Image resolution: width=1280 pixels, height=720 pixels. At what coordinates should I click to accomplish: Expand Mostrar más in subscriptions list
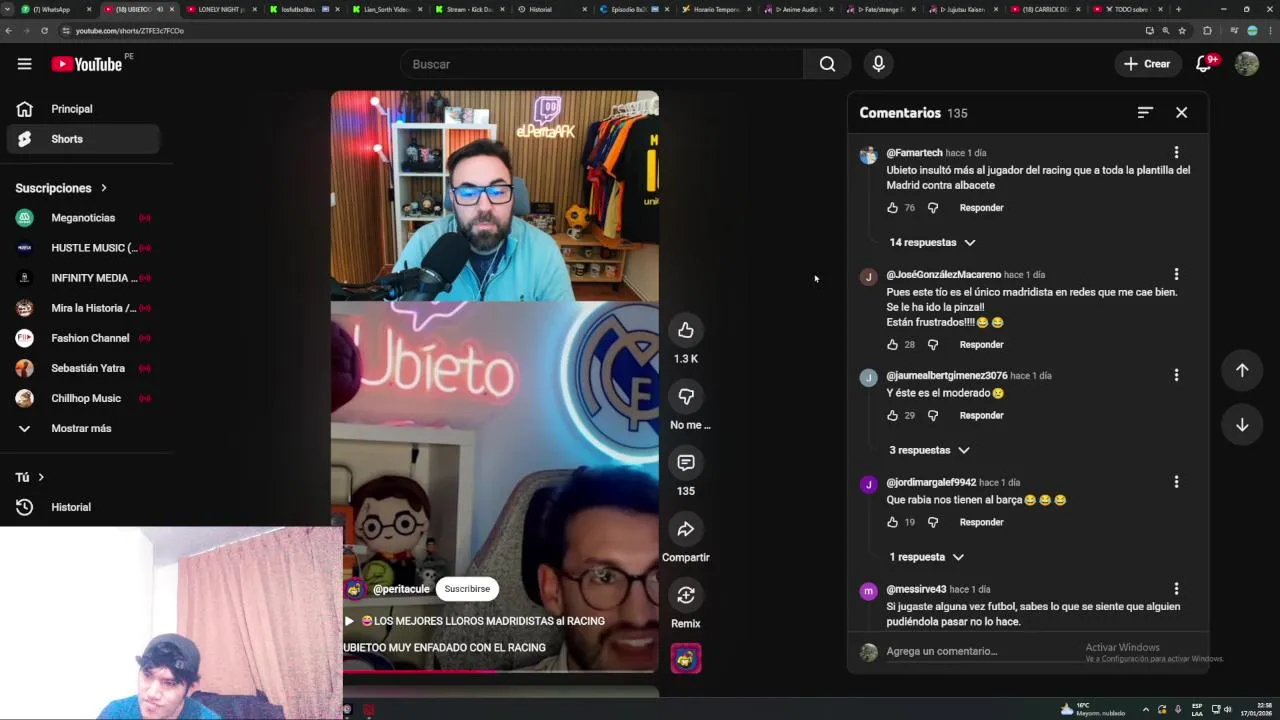(83, 428)
